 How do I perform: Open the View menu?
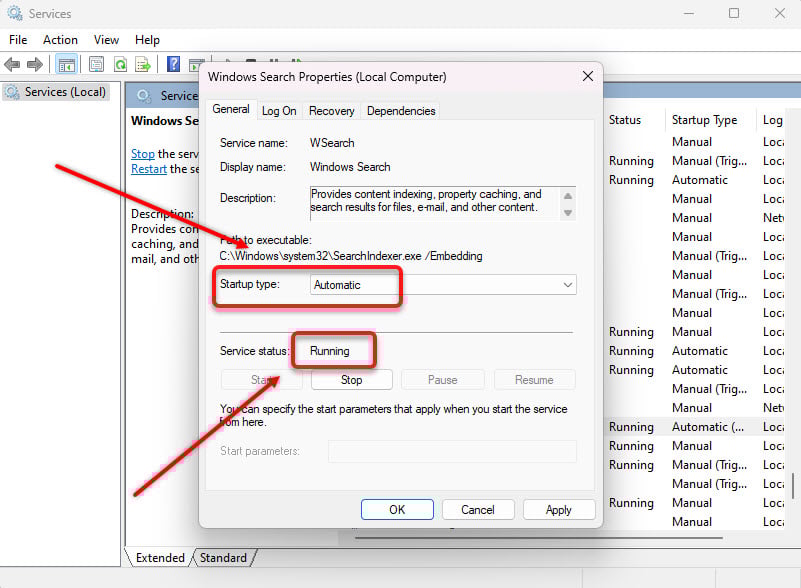click(x=106, y=40)
